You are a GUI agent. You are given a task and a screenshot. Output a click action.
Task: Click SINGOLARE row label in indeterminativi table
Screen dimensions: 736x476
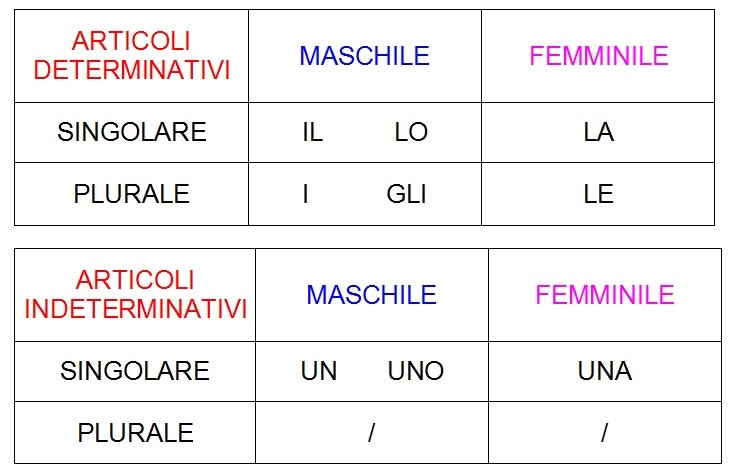(x=135, y=371)
